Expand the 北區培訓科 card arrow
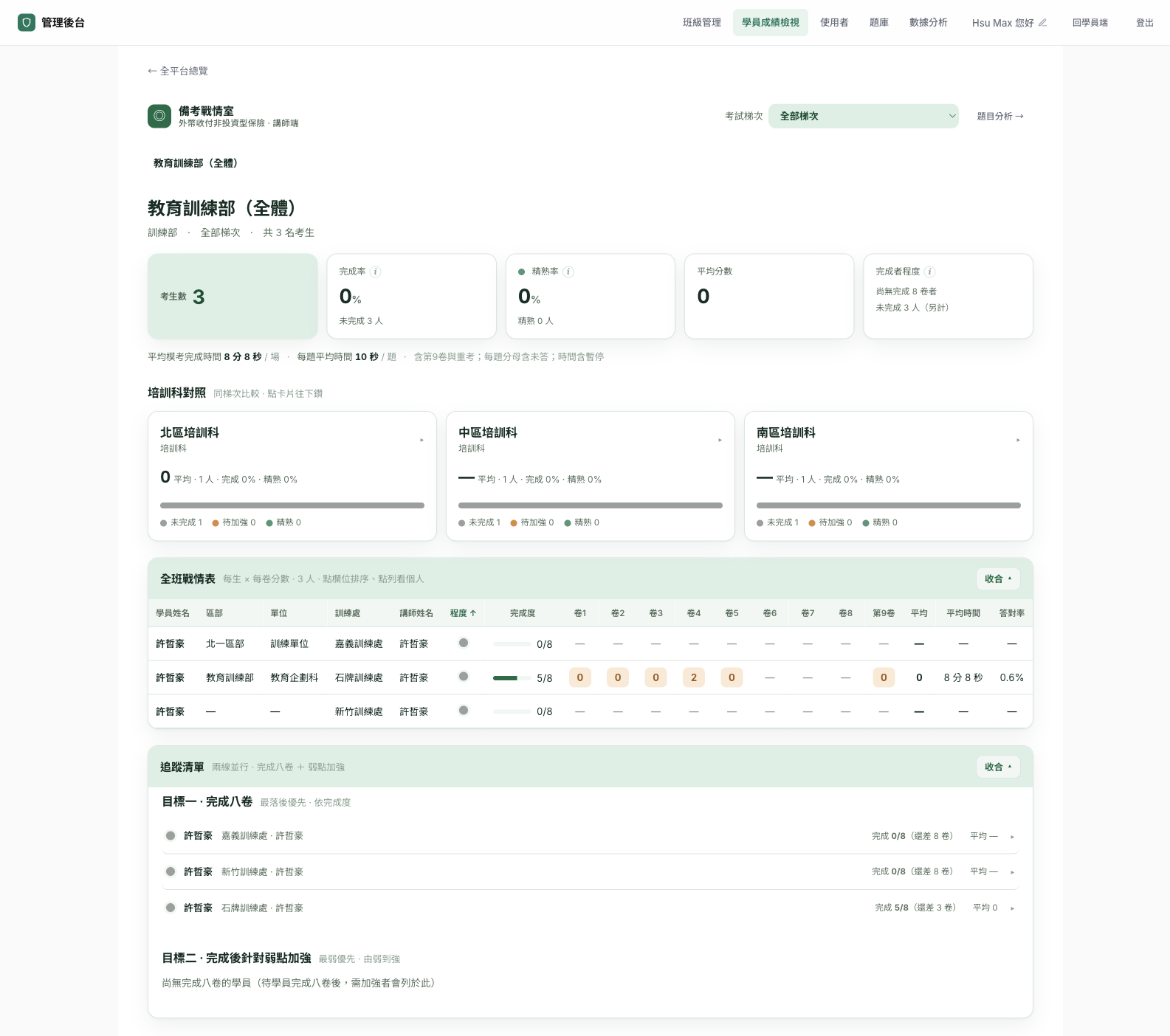The height and width of the screenshot is (1036, 1170). 422,441
